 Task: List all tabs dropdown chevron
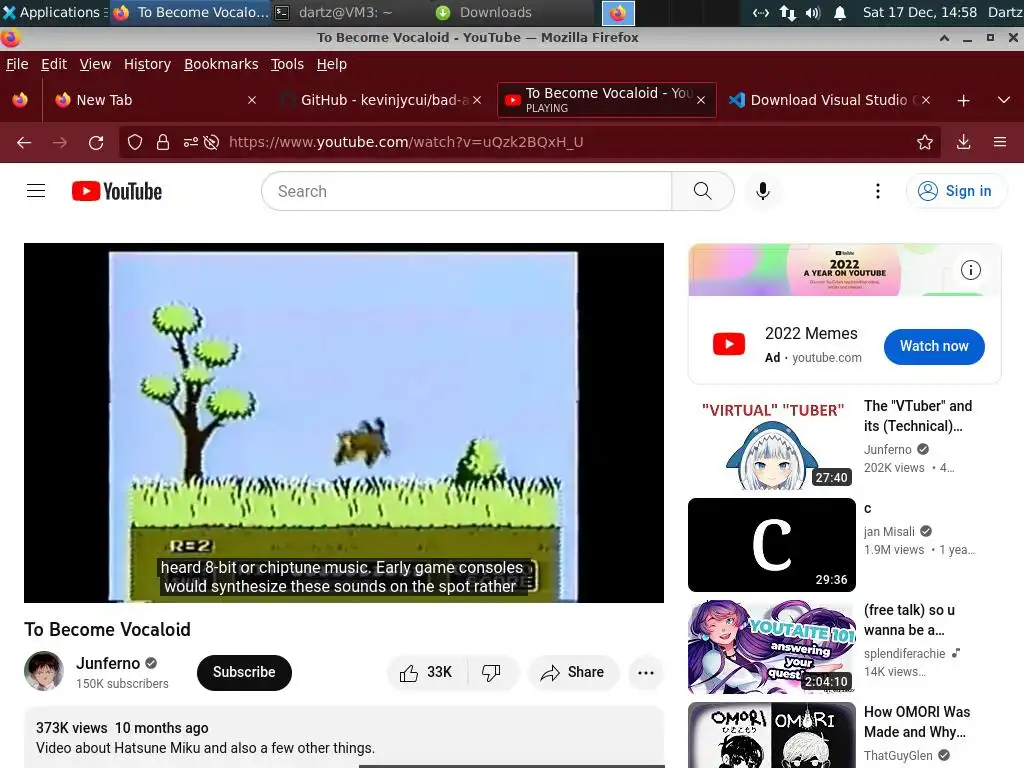point(1004,101)
